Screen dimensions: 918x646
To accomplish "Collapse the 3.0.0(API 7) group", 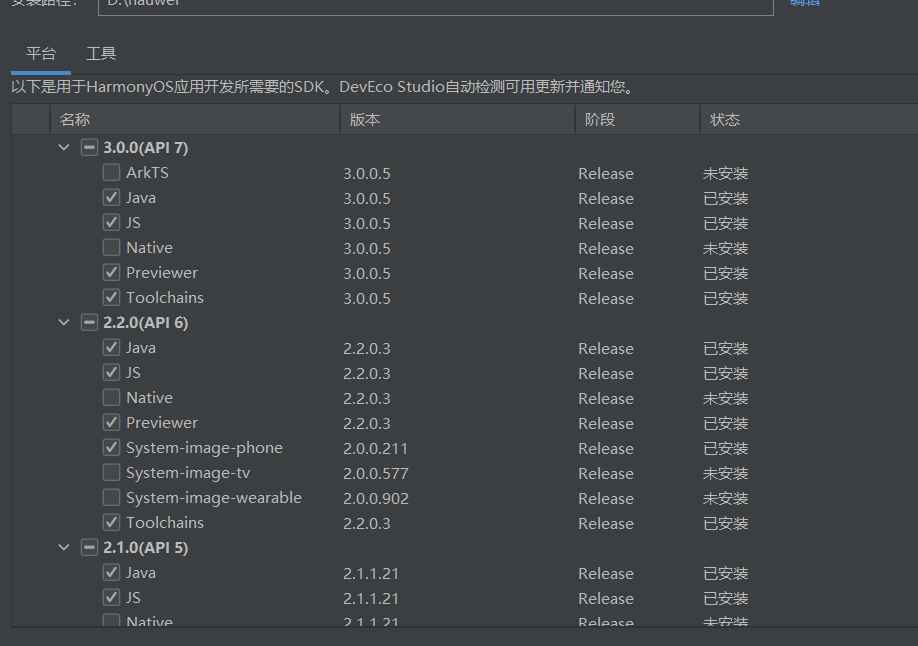I will click(x=64, y=148).
